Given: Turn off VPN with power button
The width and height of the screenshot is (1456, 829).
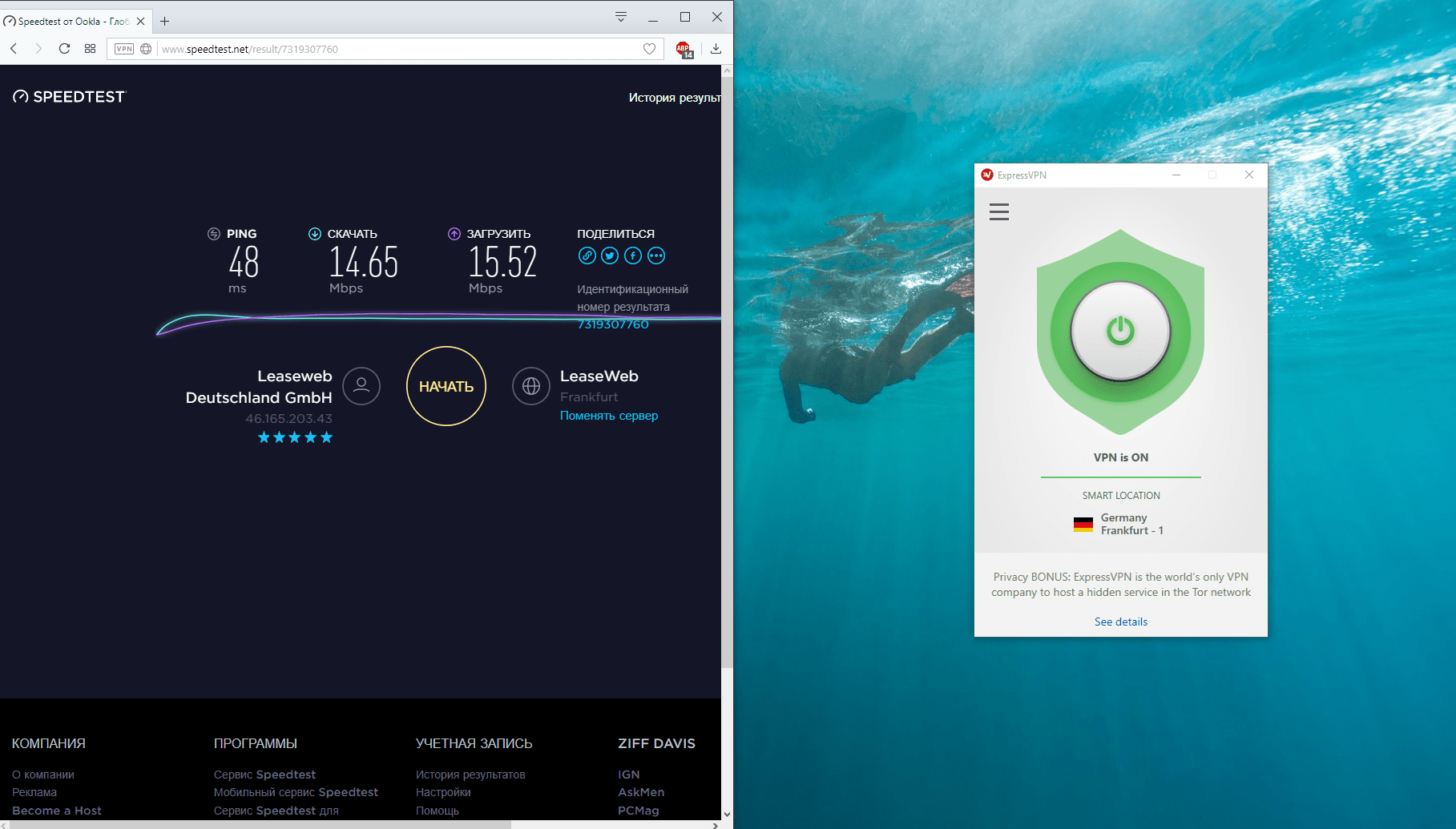Looking at the screenshot, I should click(x=1120, y=331).
